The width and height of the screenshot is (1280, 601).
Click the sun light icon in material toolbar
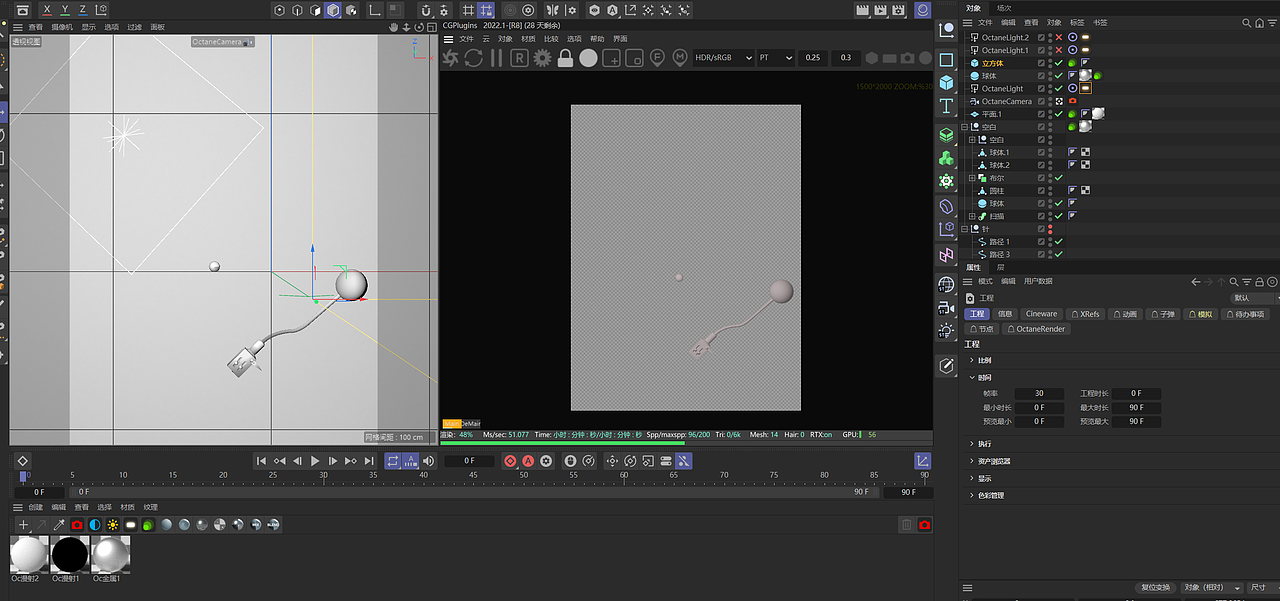[113, 525]
